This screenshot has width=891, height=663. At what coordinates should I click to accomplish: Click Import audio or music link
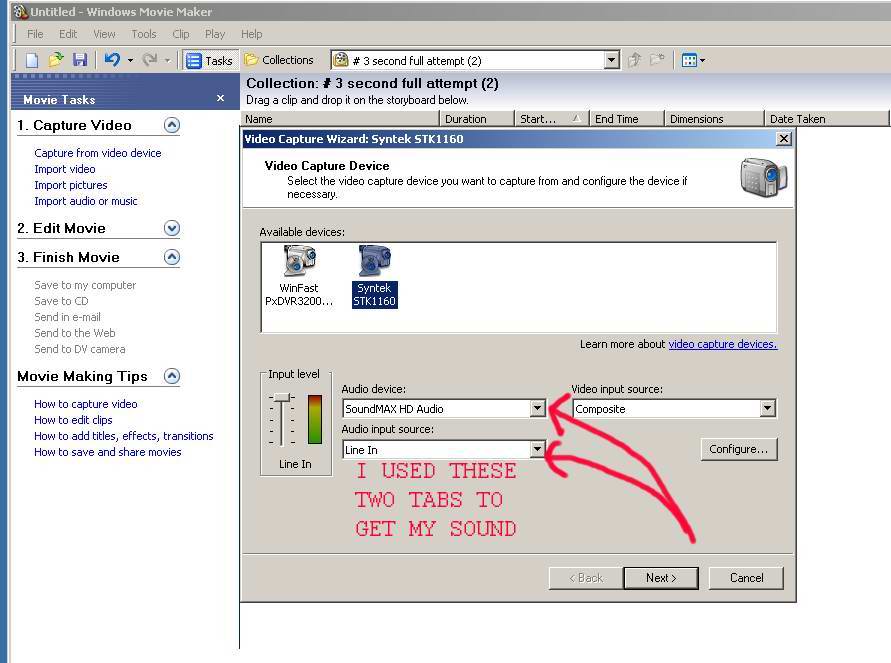tap(86, 201)
